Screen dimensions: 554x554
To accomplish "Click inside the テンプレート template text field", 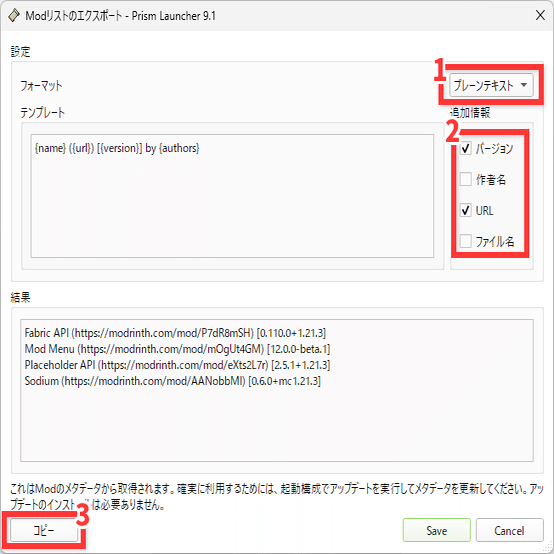I will coord(232,196).
